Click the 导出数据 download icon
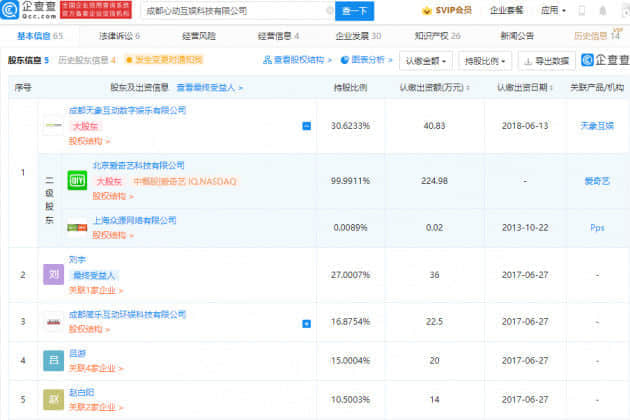The width and height of the screenshot is (630, 420). 528,61
